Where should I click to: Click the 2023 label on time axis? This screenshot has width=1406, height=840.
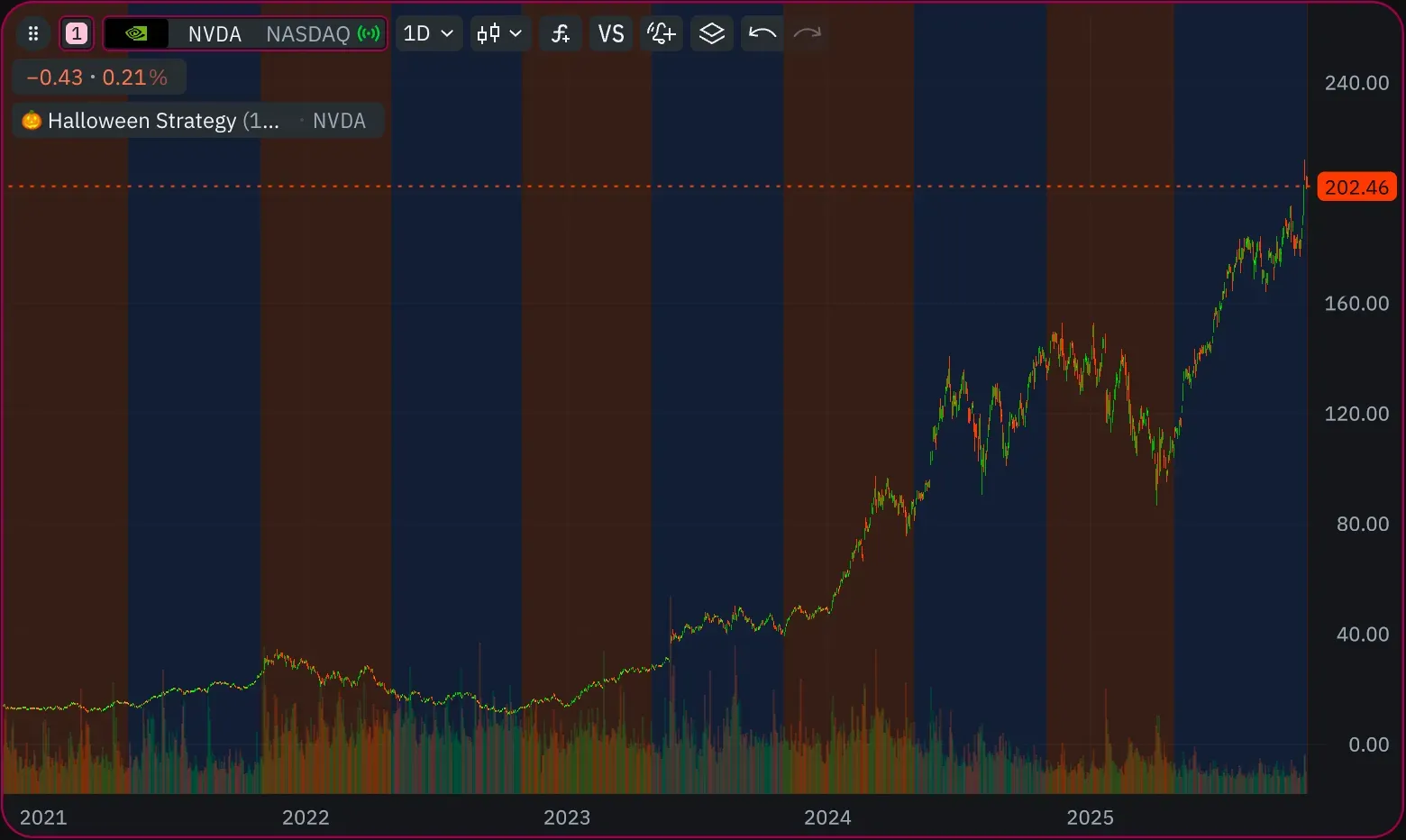click(567, 817)
